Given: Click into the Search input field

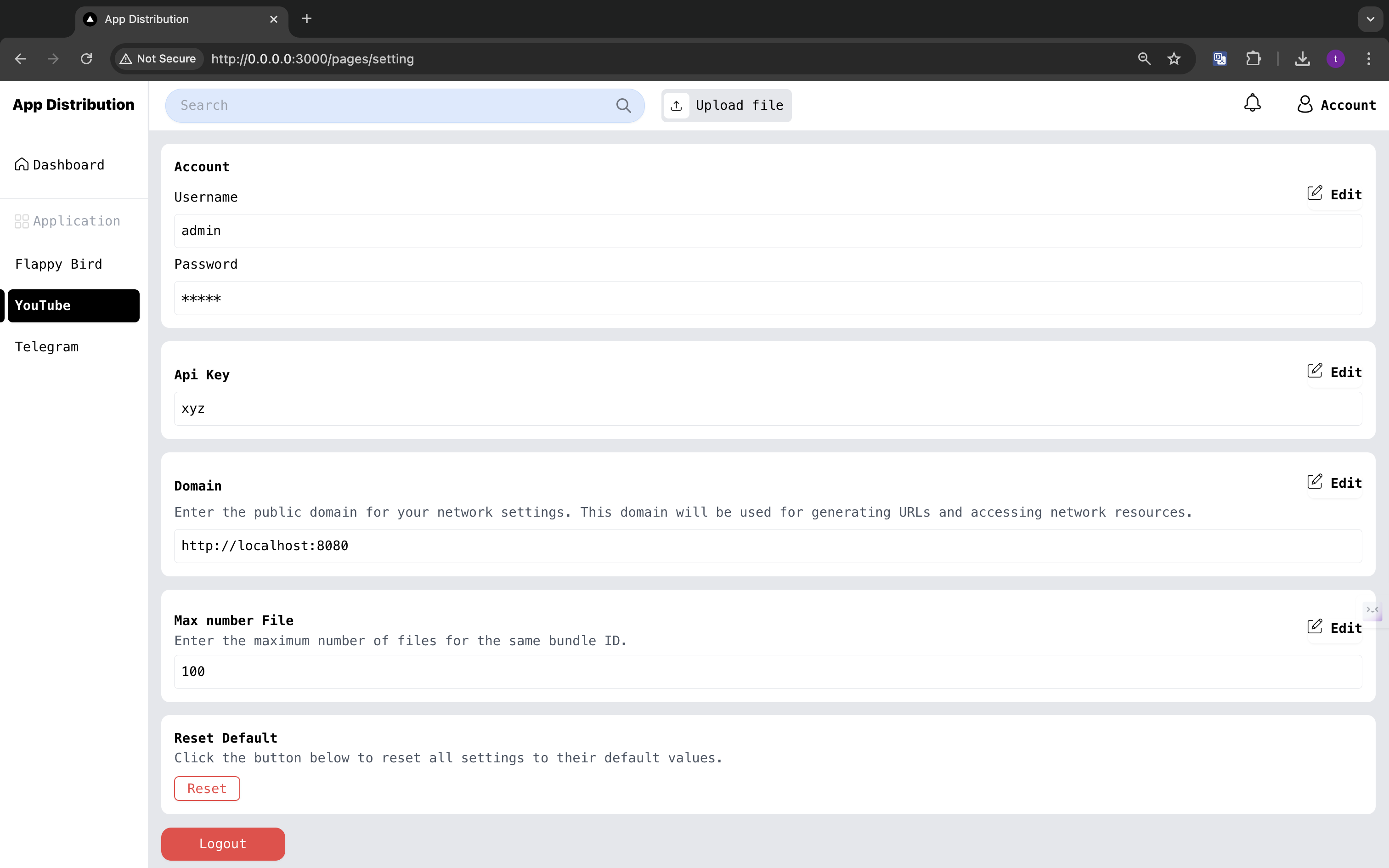Looking at the screenshot, I should pyautogui.click(x=390, y=106).
